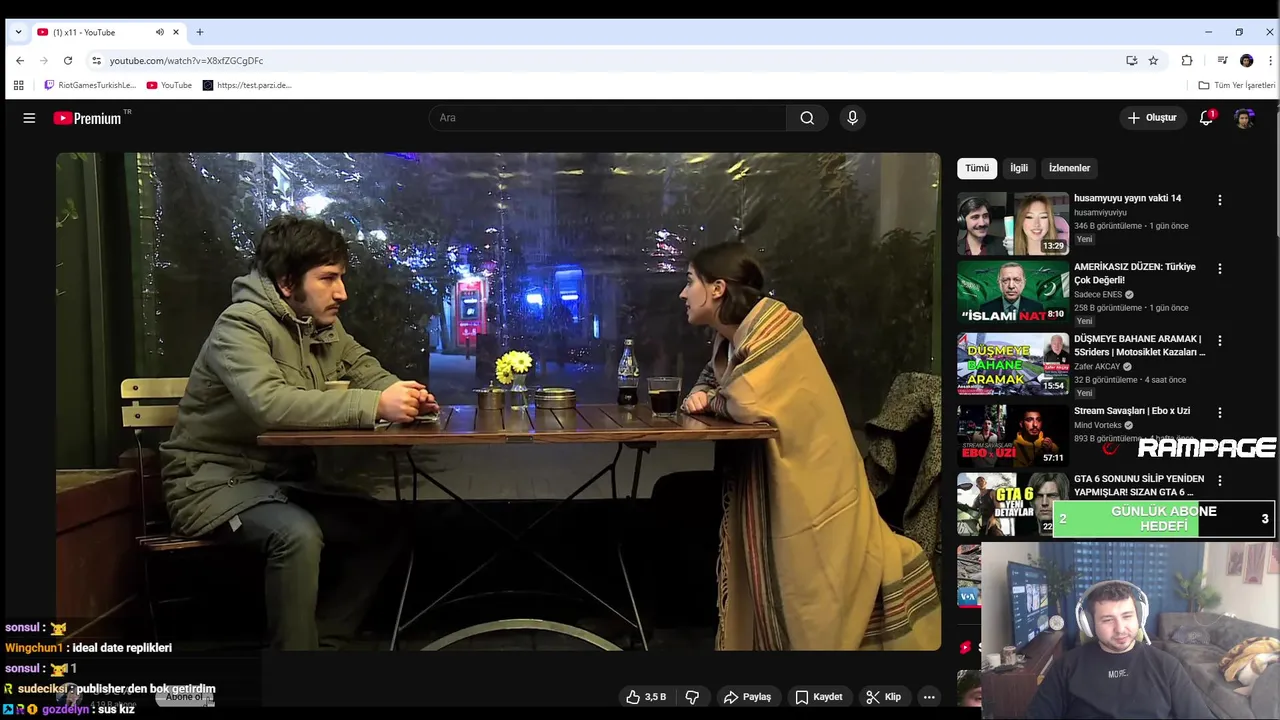Open Tüm Yer İşaretleri folder
The height and width of the screenshot is (720, 1280).
pyautogui.click(x=1237, y=85)
